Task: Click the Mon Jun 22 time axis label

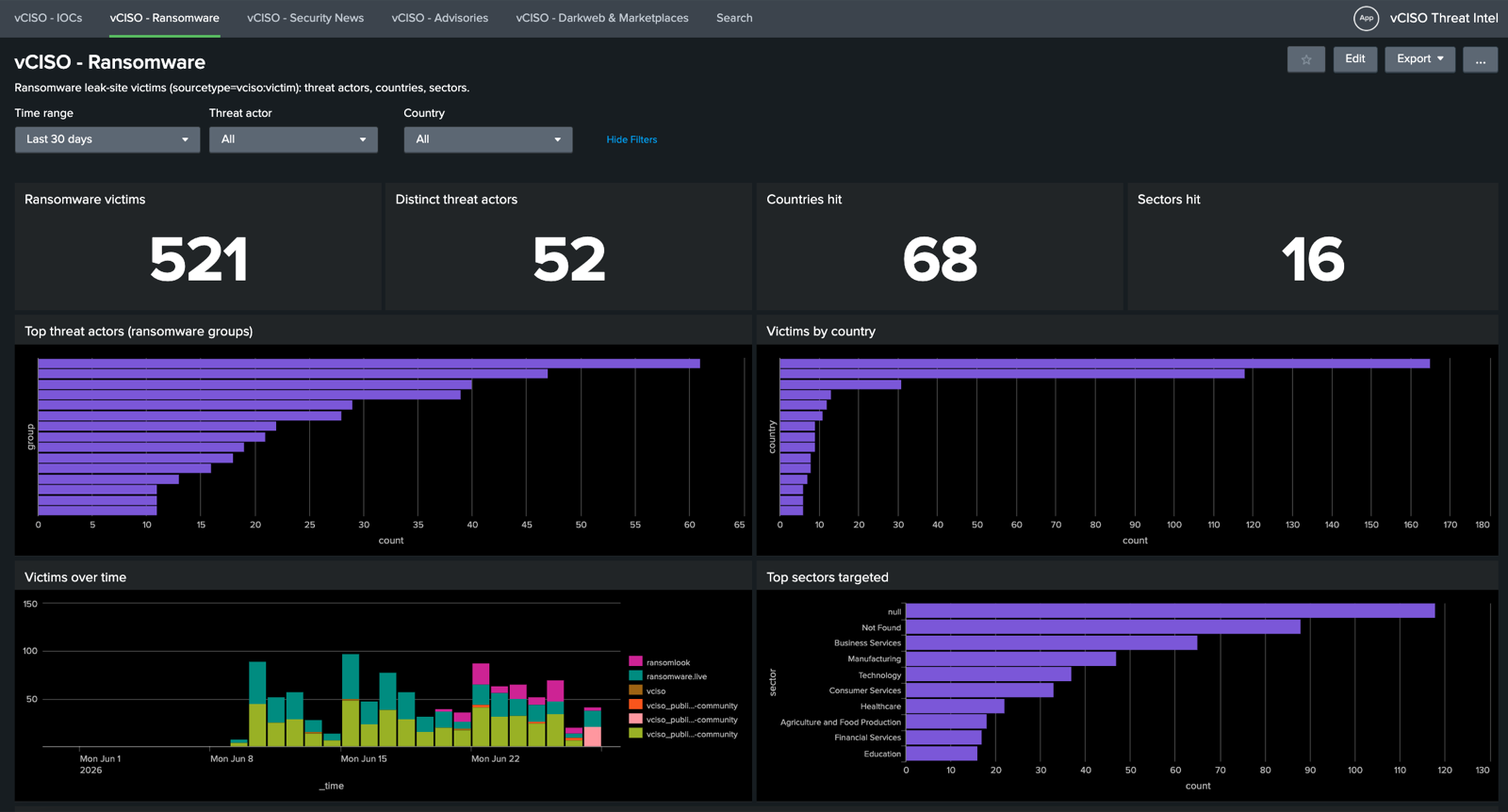Action: 495,758
